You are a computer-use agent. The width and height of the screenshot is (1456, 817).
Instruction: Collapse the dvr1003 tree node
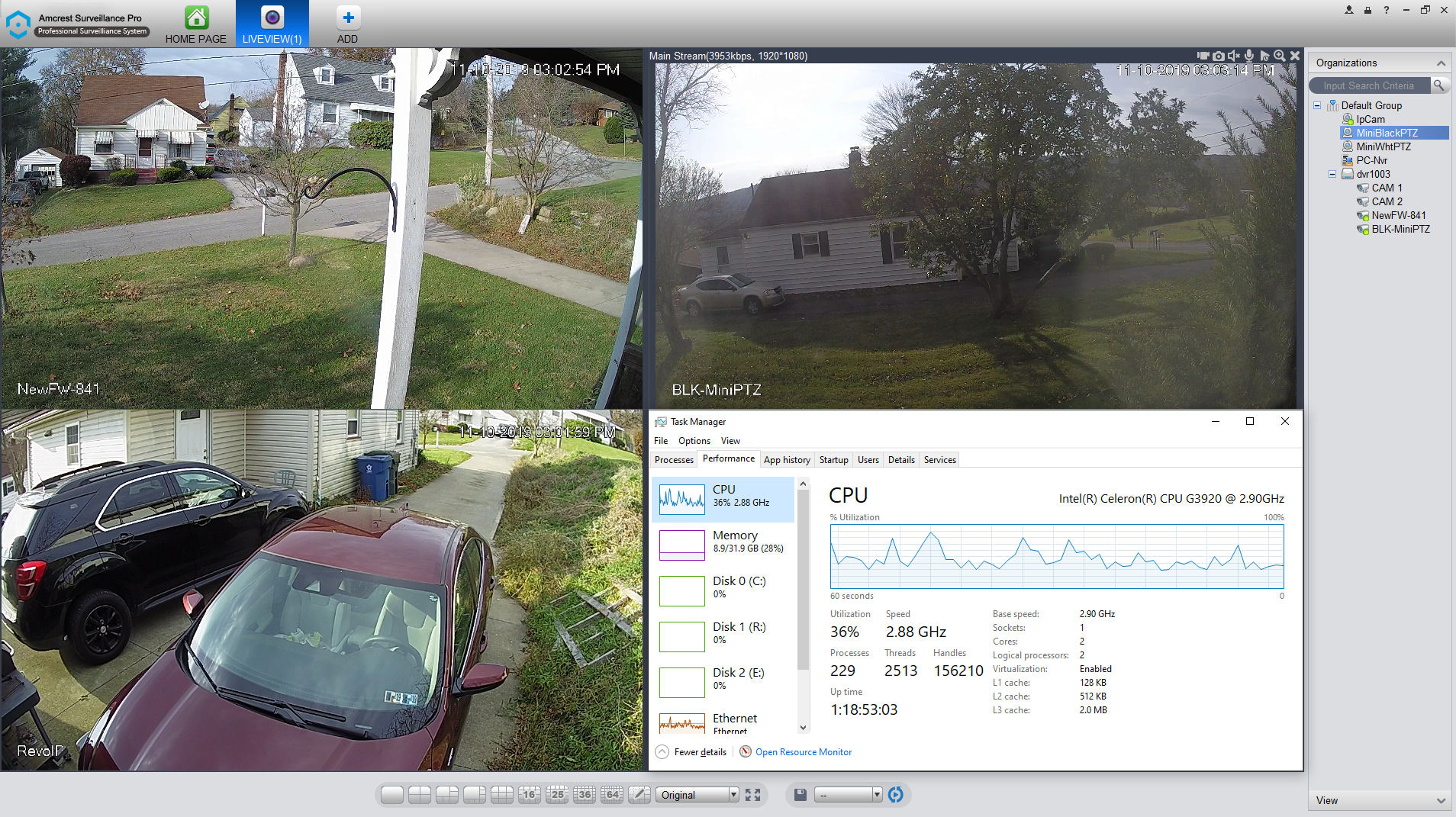click(x=1332, y=174)
